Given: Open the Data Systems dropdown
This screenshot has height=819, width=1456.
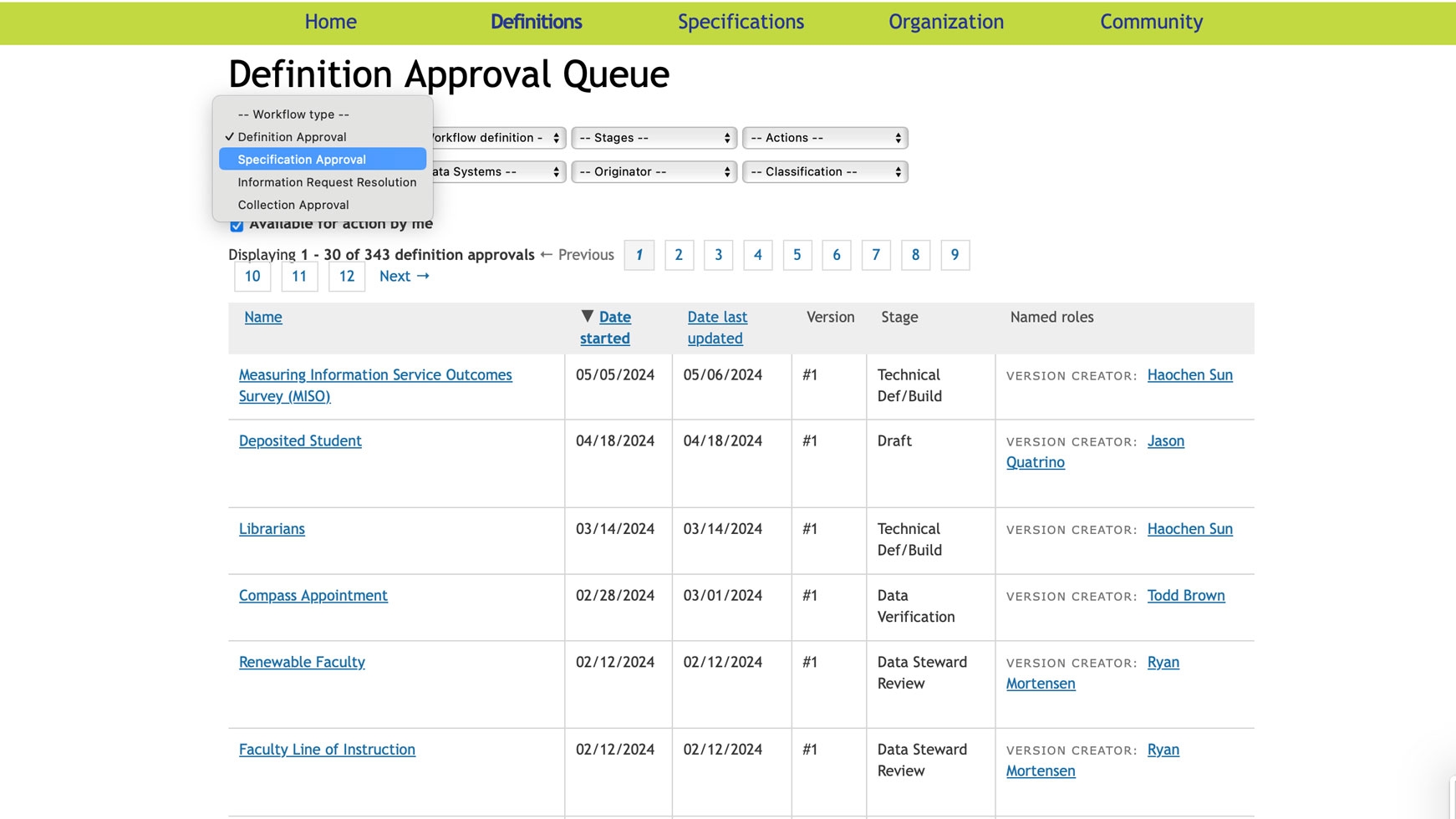Looking at the screenshot, I should [498, 171].
